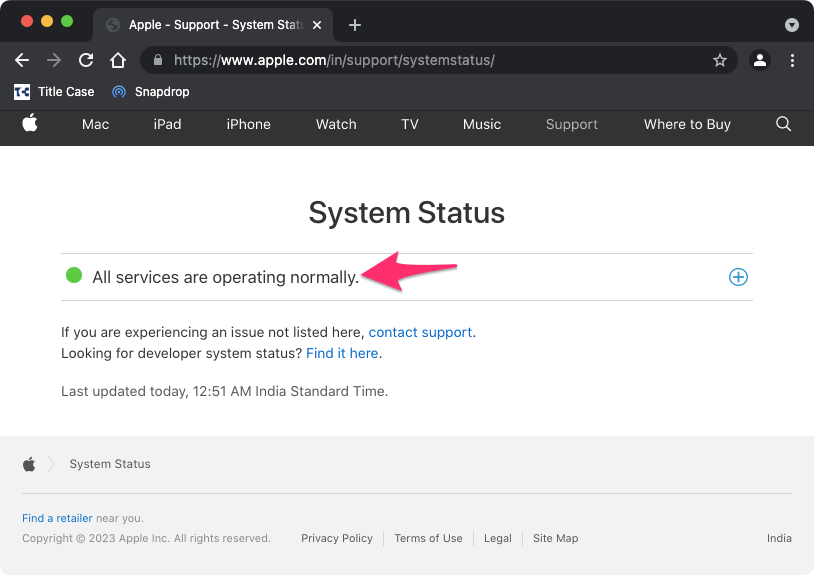The width and height of the screenshot is (814, 575).
Task: Open the Watch menu item
Action: pyautogui.click(x=336, y=125)
